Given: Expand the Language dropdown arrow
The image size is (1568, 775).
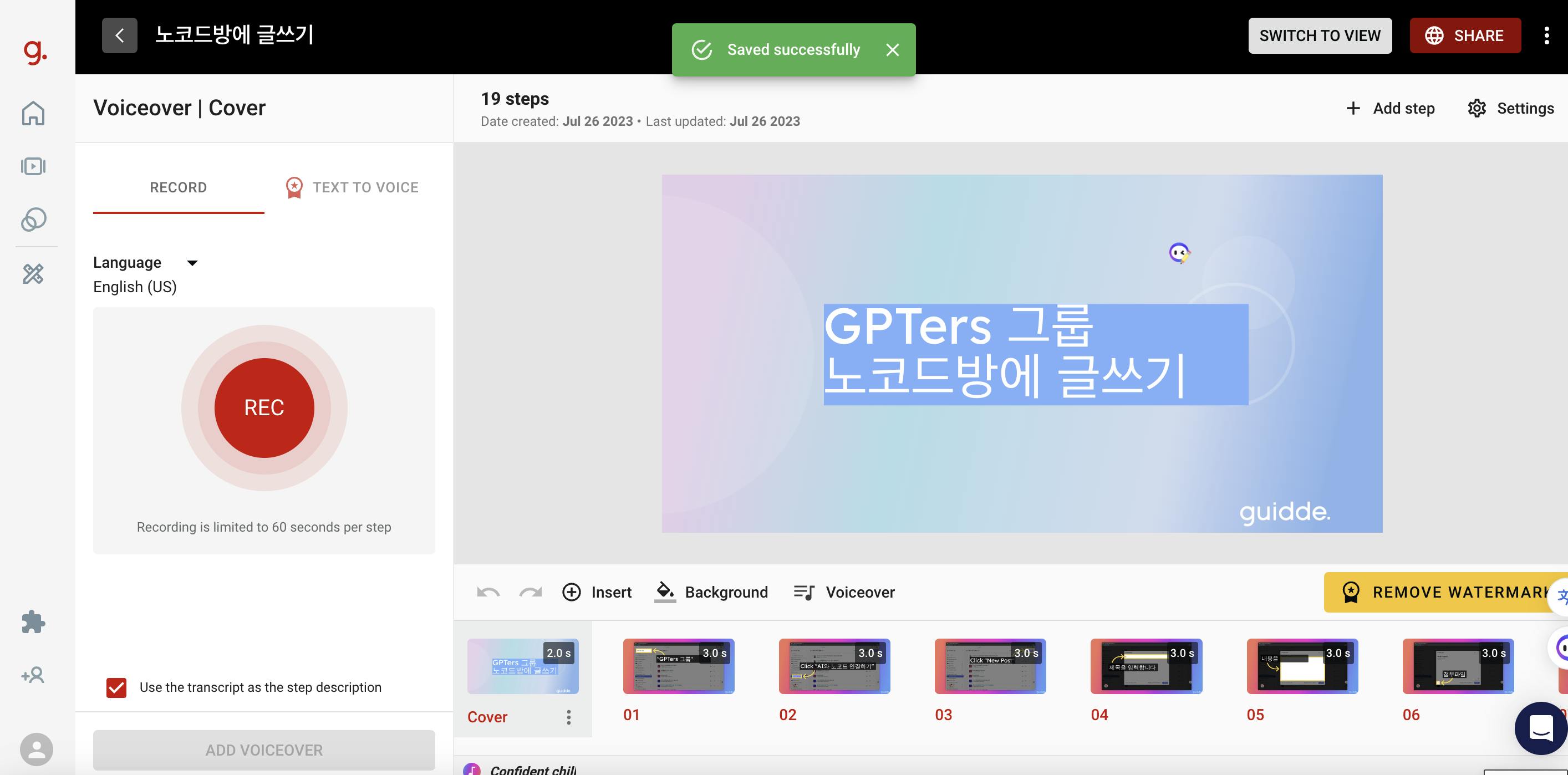Looking at the screenshot, I should (192, 263).
